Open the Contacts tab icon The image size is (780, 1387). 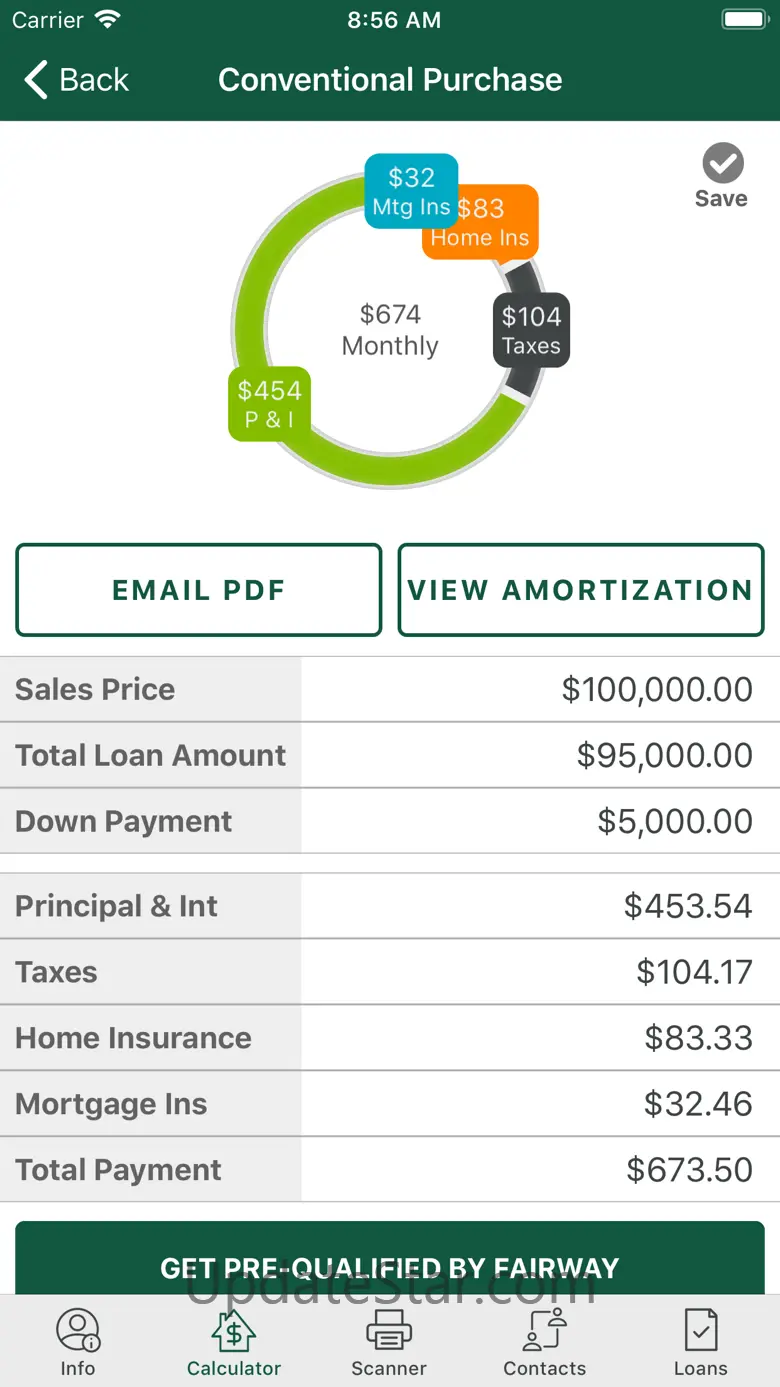point(545,1331)
